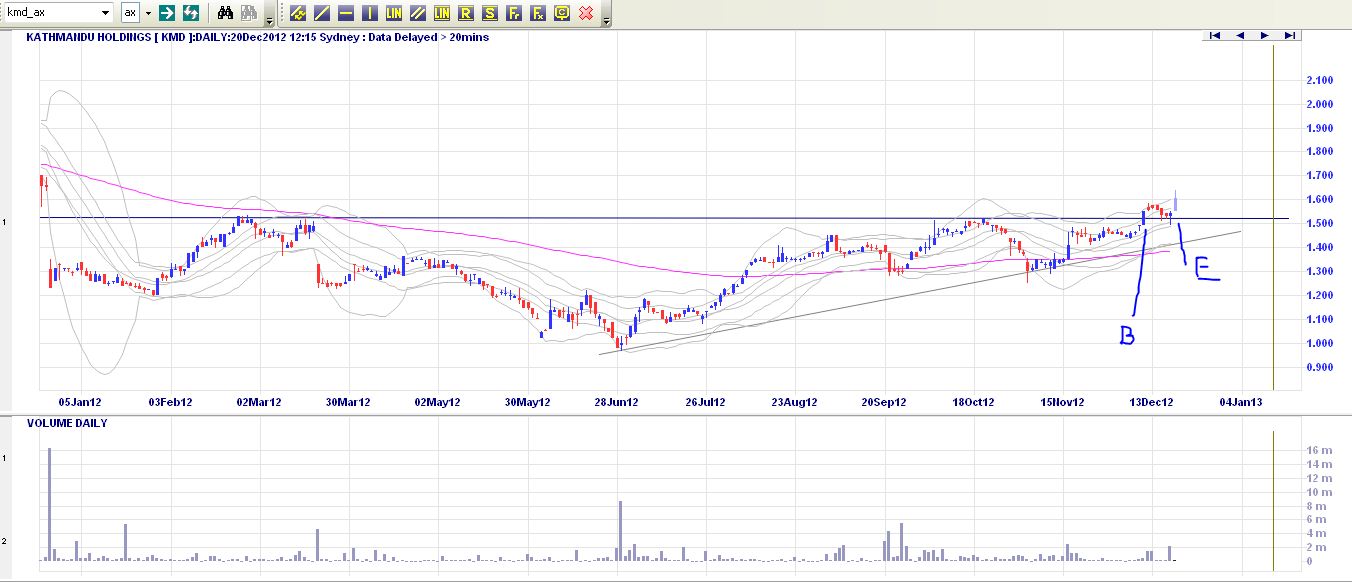Select the diagonal trend line tool
Screen dimensions: 1352x582
click(x=321, y=13)
